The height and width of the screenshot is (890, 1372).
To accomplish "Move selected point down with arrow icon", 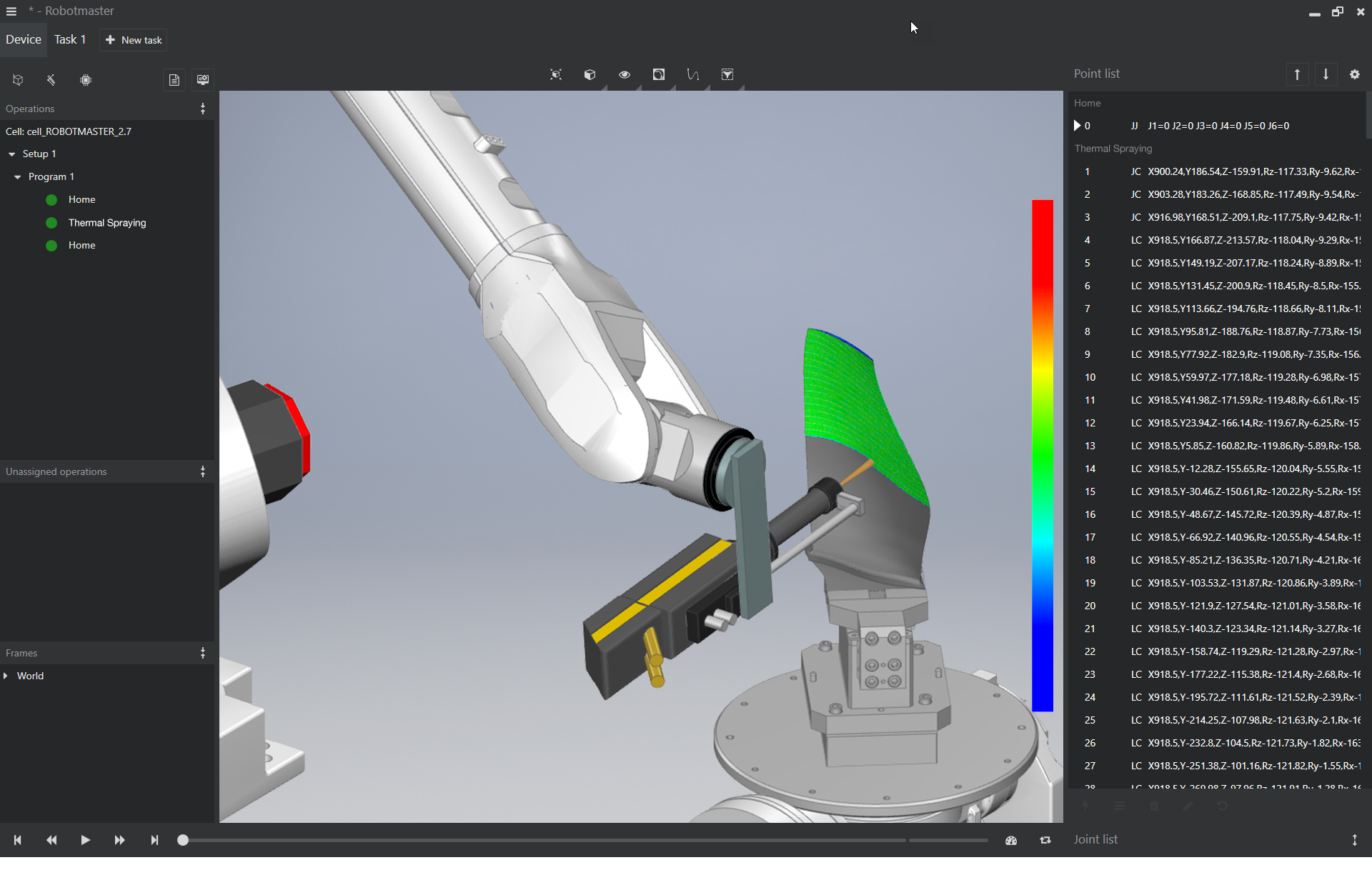I will tap(1326, 74).
